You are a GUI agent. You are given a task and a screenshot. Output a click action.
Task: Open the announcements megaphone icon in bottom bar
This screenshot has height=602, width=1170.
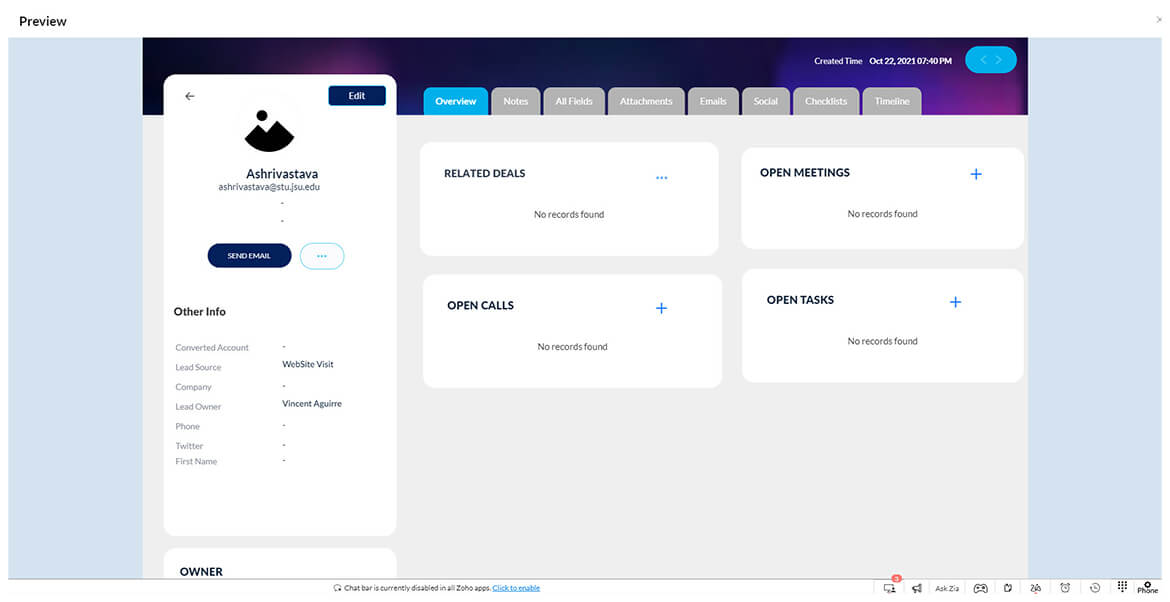(x=917, y=588)
